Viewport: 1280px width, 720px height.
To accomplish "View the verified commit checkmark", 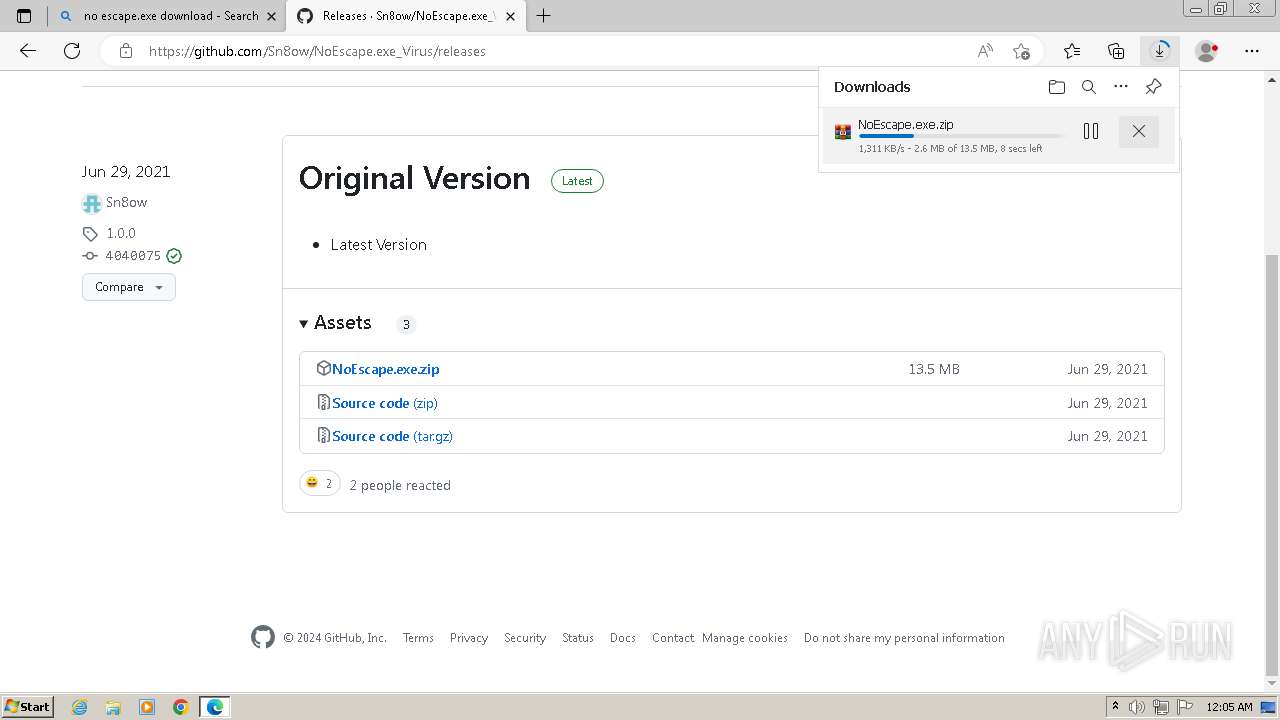I will click(x=174, y=256).
